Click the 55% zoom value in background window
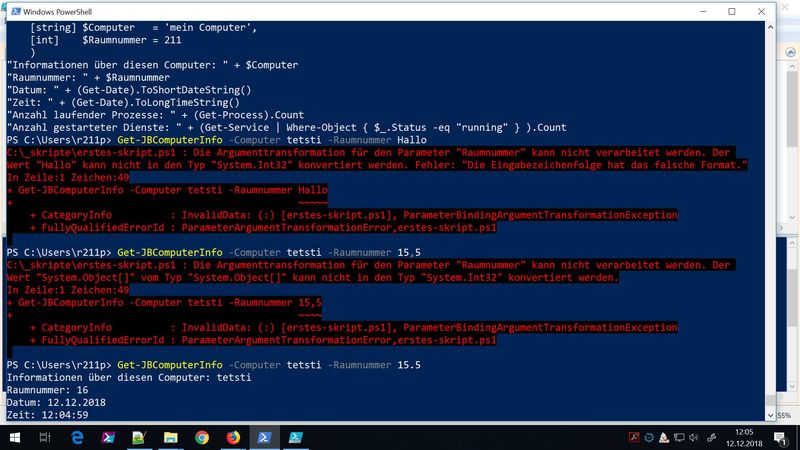 (x=784, y=416)
